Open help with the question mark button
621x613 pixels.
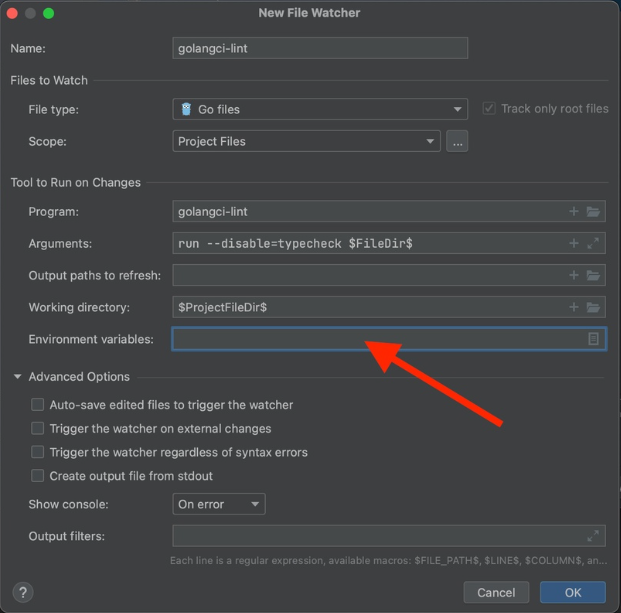click(x=24, y=592)
